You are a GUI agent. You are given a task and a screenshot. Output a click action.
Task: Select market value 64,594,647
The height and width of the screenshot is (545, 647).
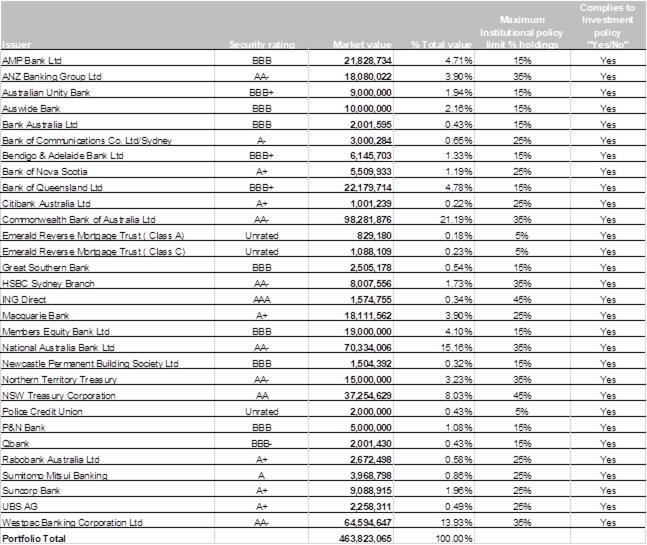[368, 523]
